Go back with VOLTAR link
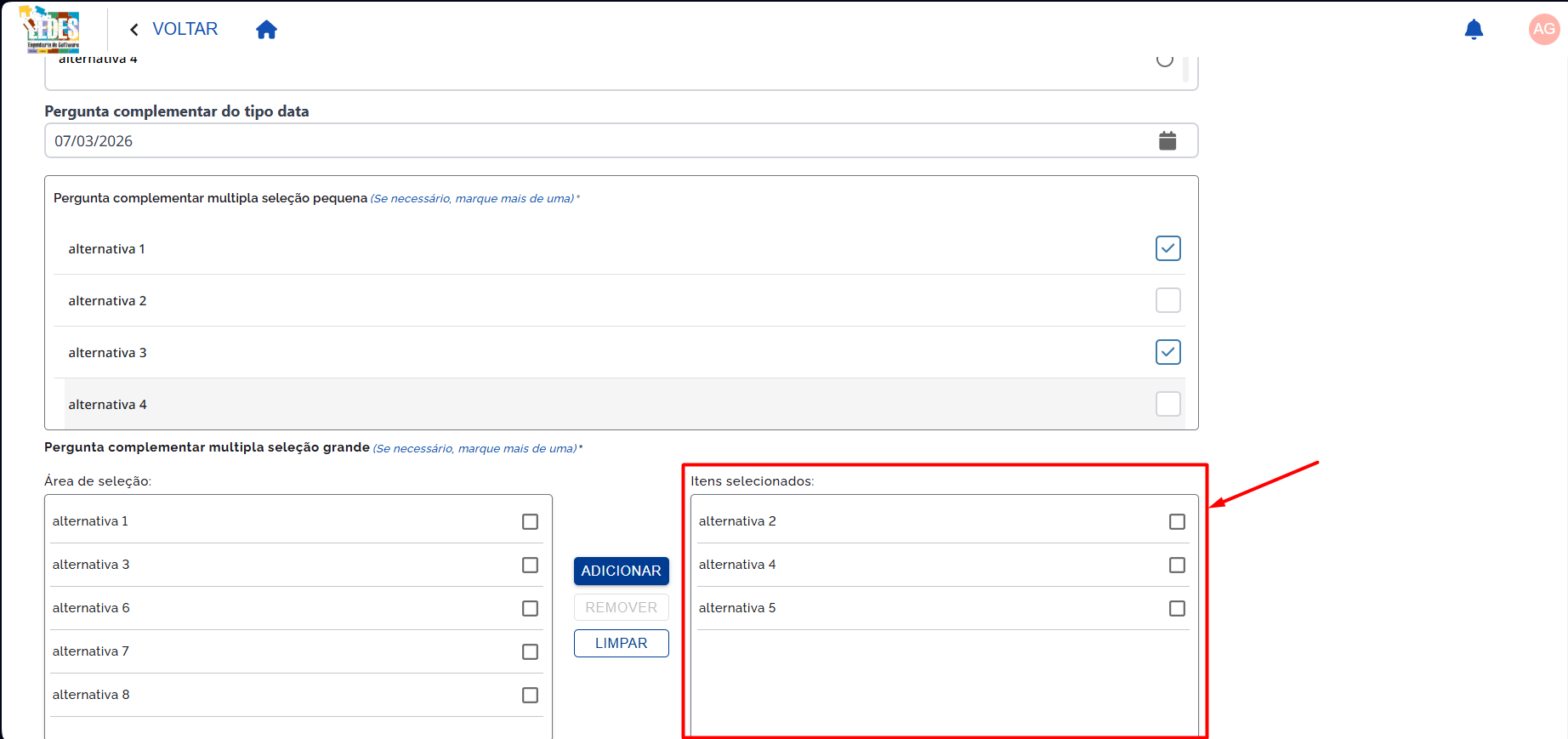This screenshot has height=739, width=1568. (185, 29)
